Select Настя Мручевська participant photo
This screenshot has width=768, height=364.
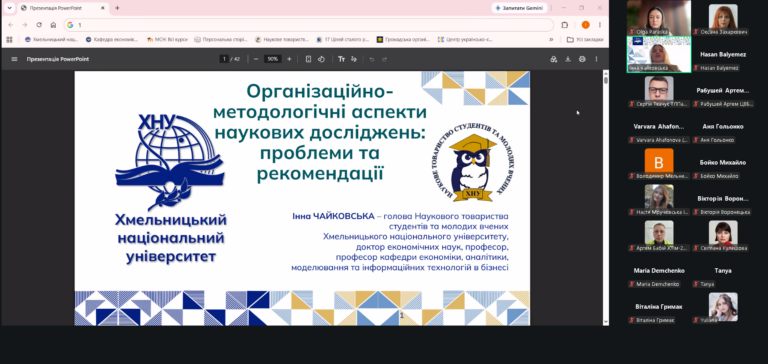click(x=659, y=197)
